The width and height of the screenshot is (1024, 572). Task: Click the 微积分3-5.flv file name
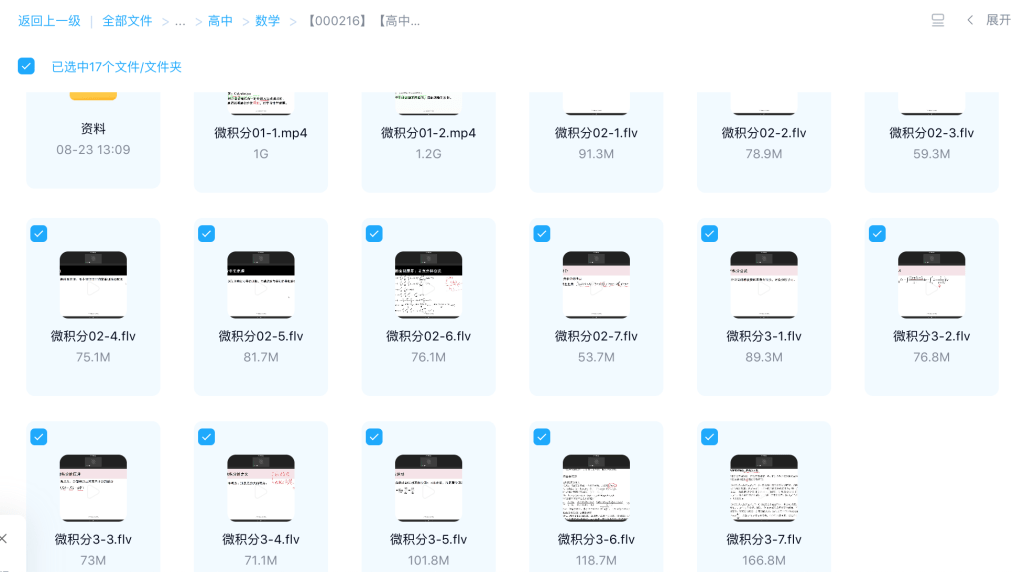click(x=428, y=539)
